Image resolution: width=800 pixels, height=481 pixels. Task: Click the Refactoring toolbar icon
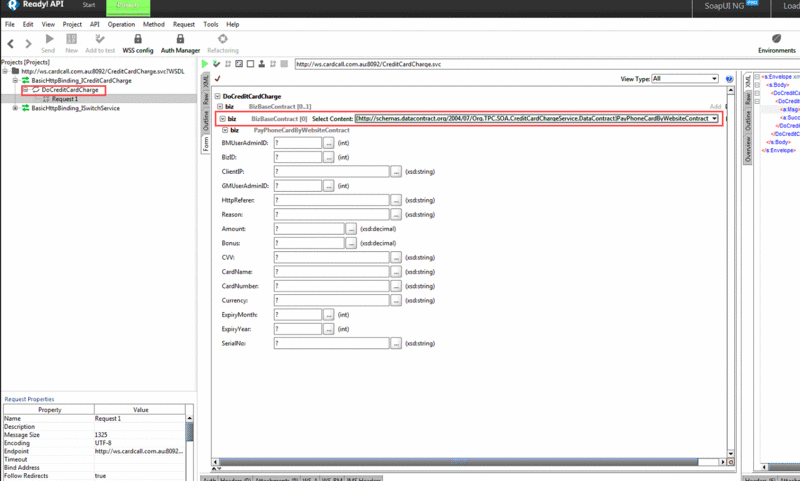222,40
